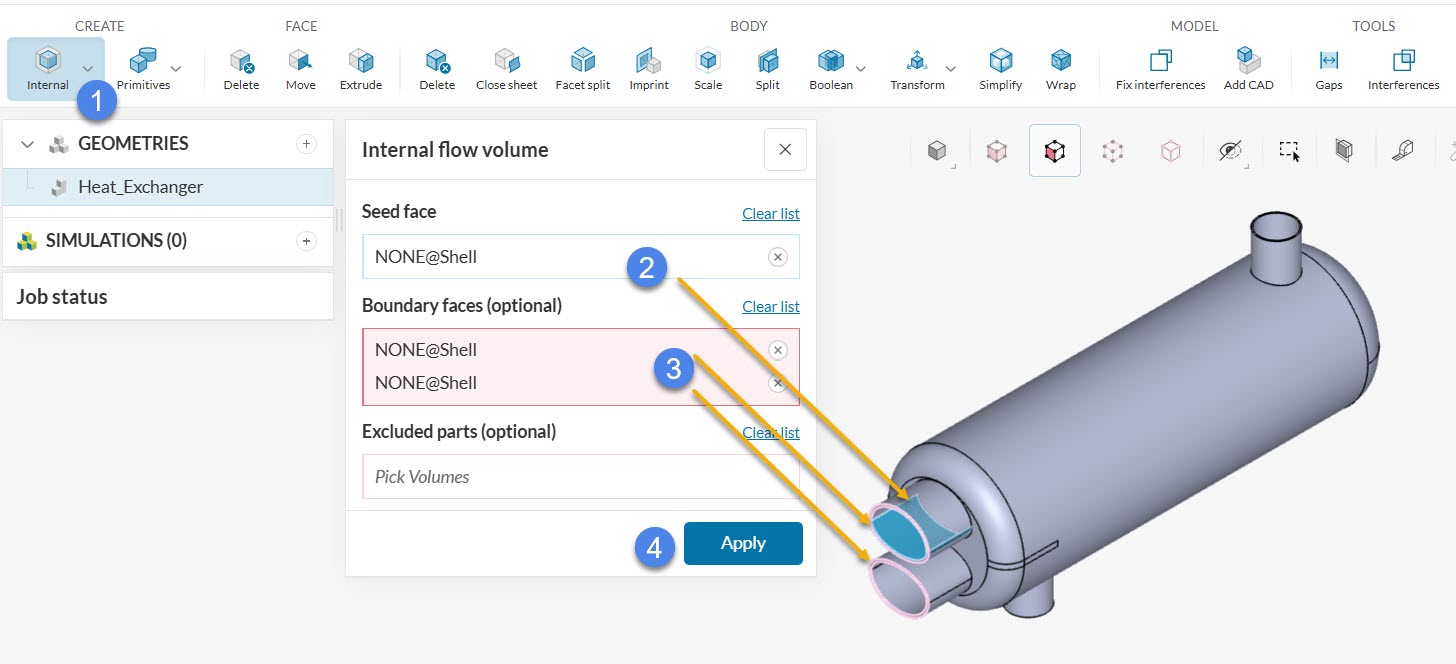Switch to translucent surfaces render mode
Screen dimensions: 1456x664
(x=996, y=151)
